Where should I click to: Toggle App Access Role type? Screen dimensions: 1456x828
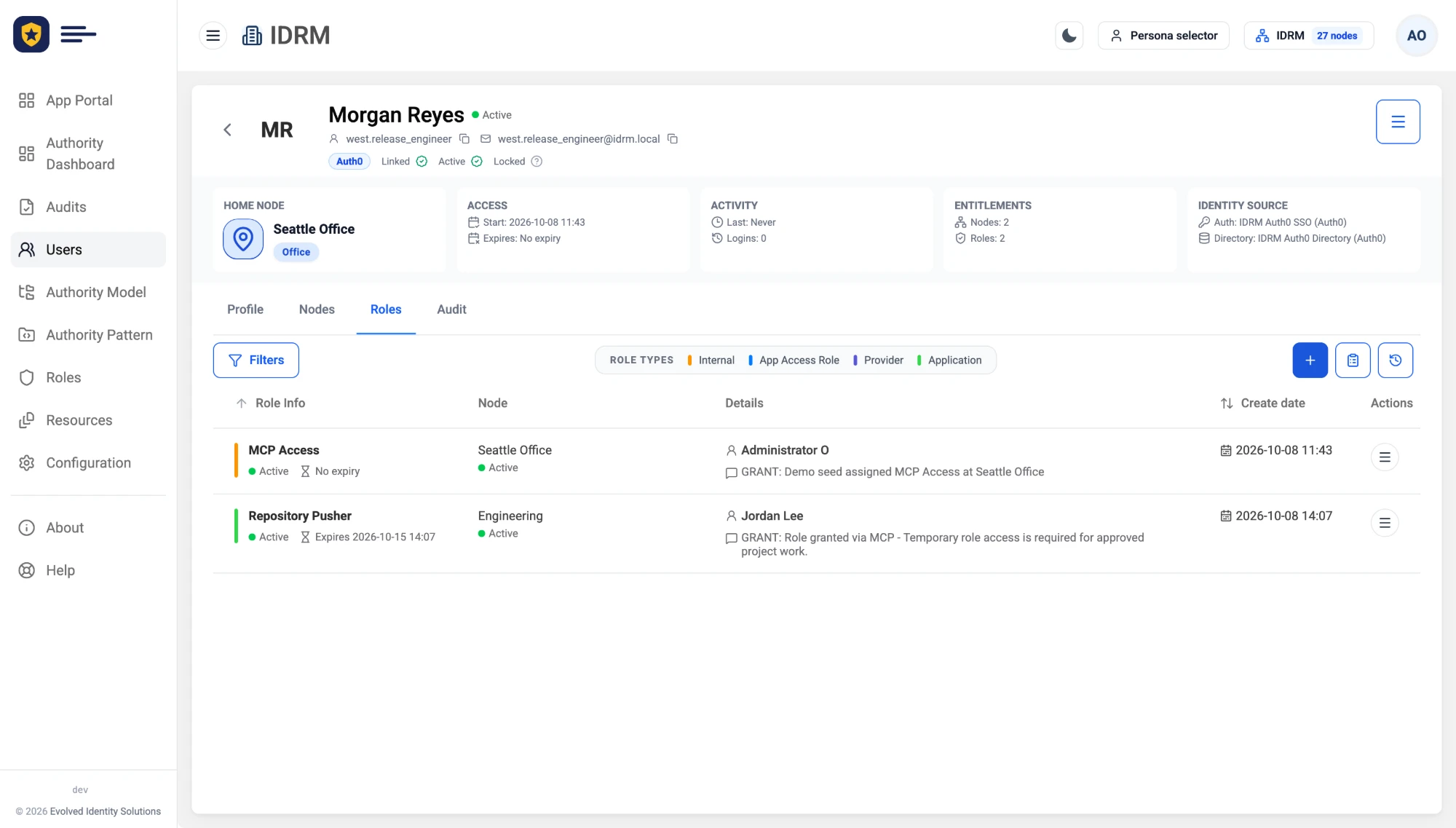(794, 360)
